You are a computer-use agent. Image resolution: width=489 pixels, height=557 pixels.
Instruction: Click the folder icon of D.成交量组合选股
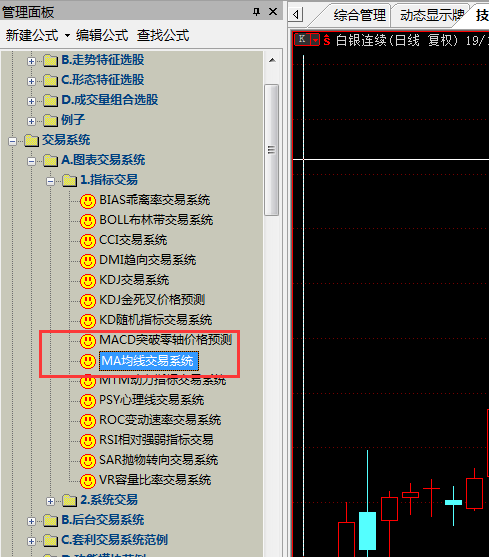pos(50,100)
